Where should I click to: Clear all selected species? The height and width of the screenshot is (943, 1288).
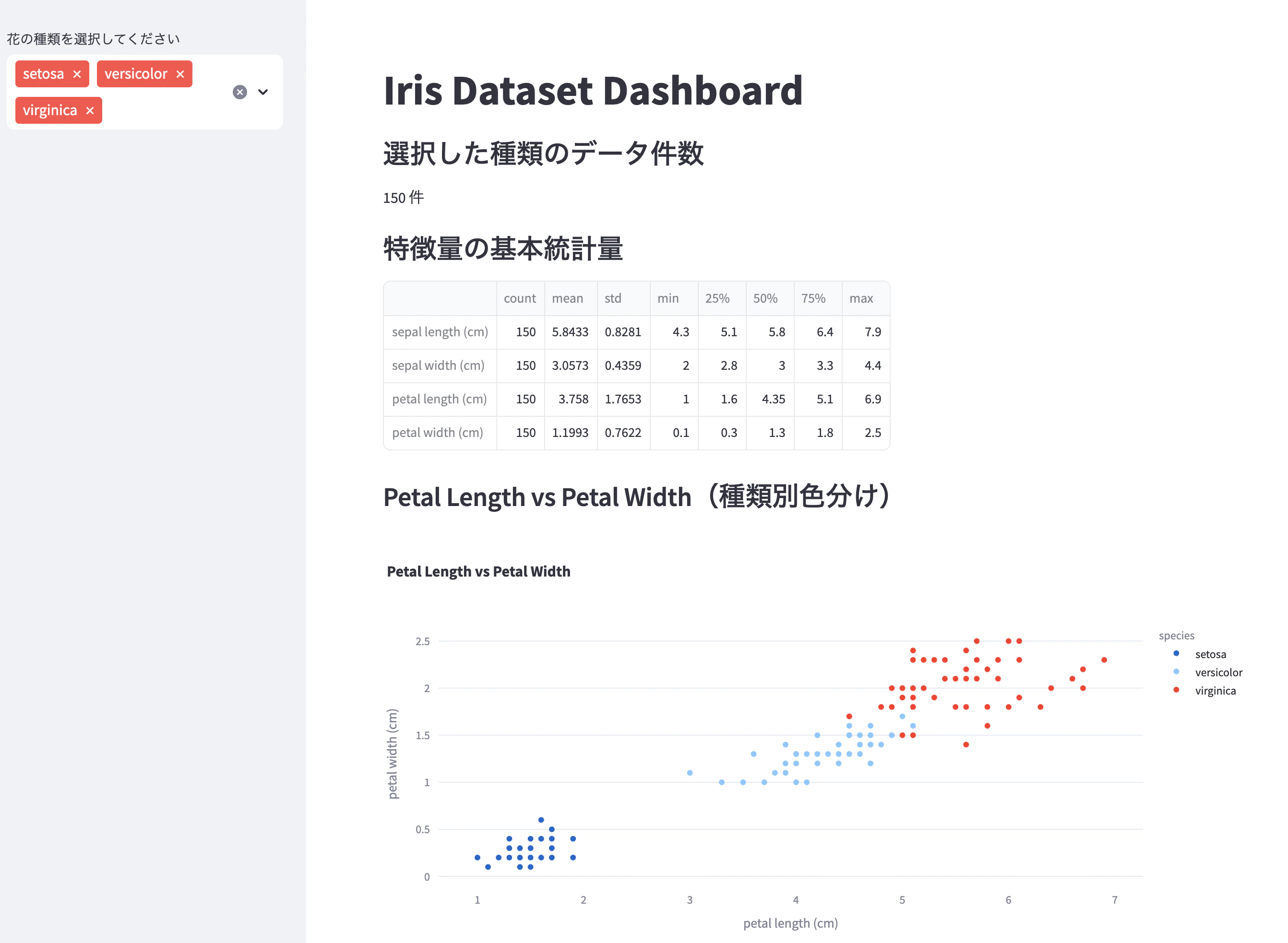tap(240, 92)
